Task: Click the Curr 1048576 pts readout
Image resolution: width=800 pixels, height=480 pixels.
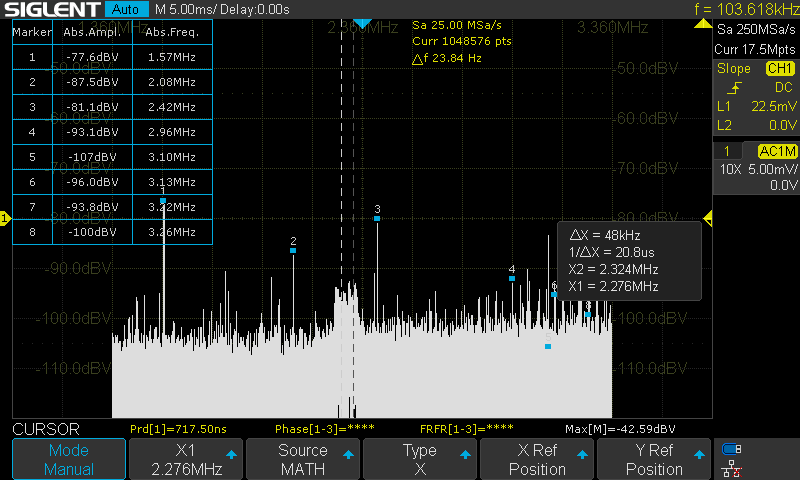Action: (x=462, y=41)
